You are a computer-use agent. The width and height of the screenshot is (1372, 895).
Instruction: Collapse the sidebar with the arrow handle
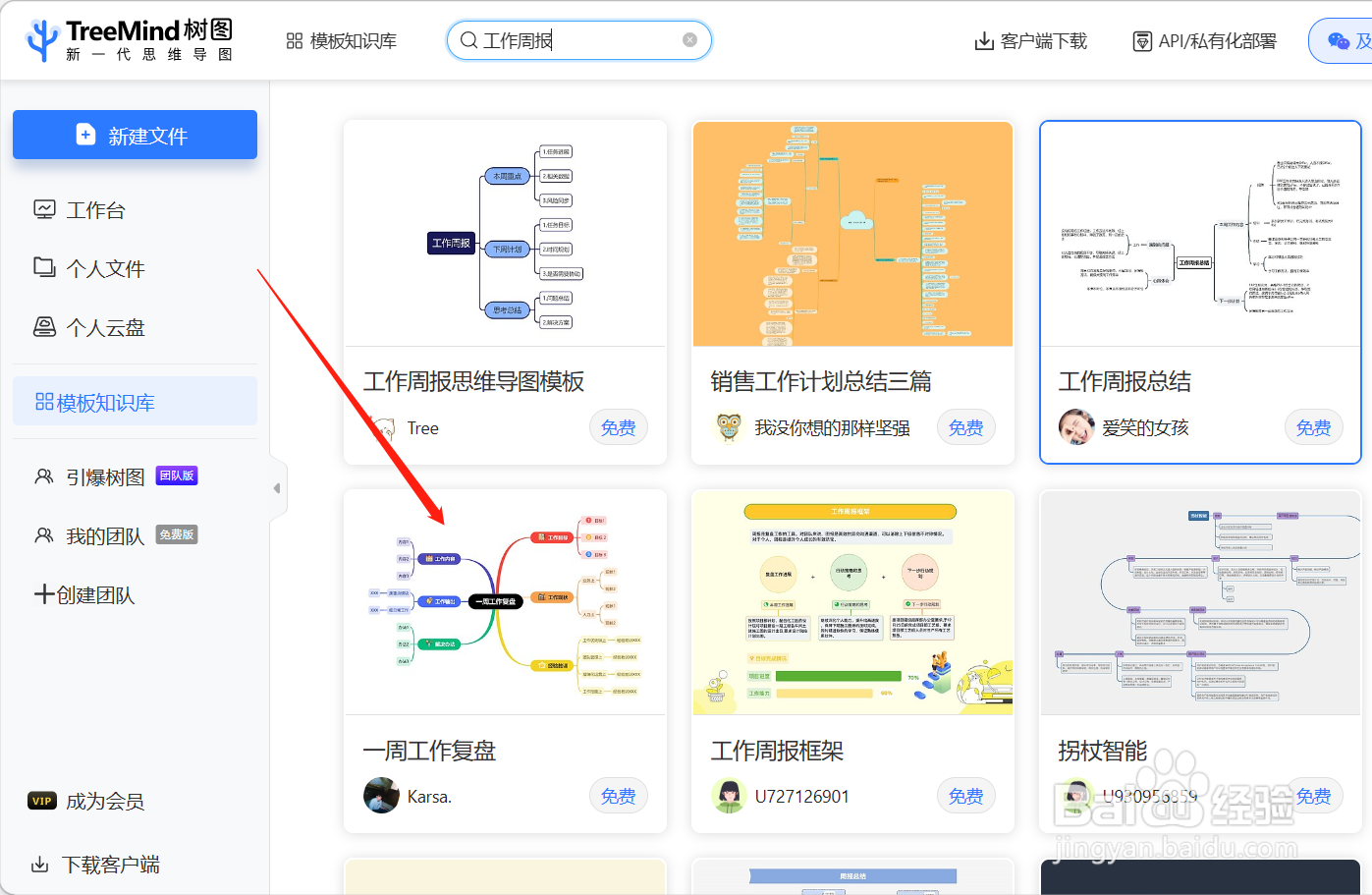click(278, 488)
